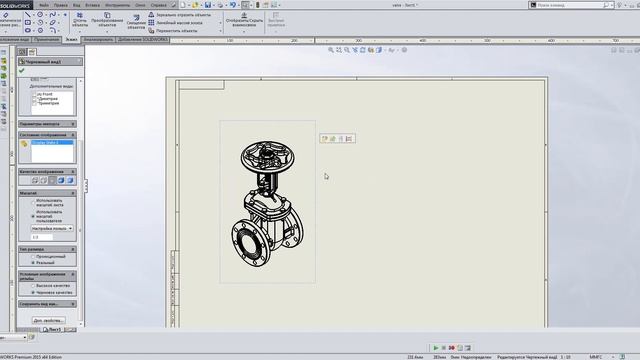Click the Лист1 sheet tab

pyautogui.click(x=52, y=329)
